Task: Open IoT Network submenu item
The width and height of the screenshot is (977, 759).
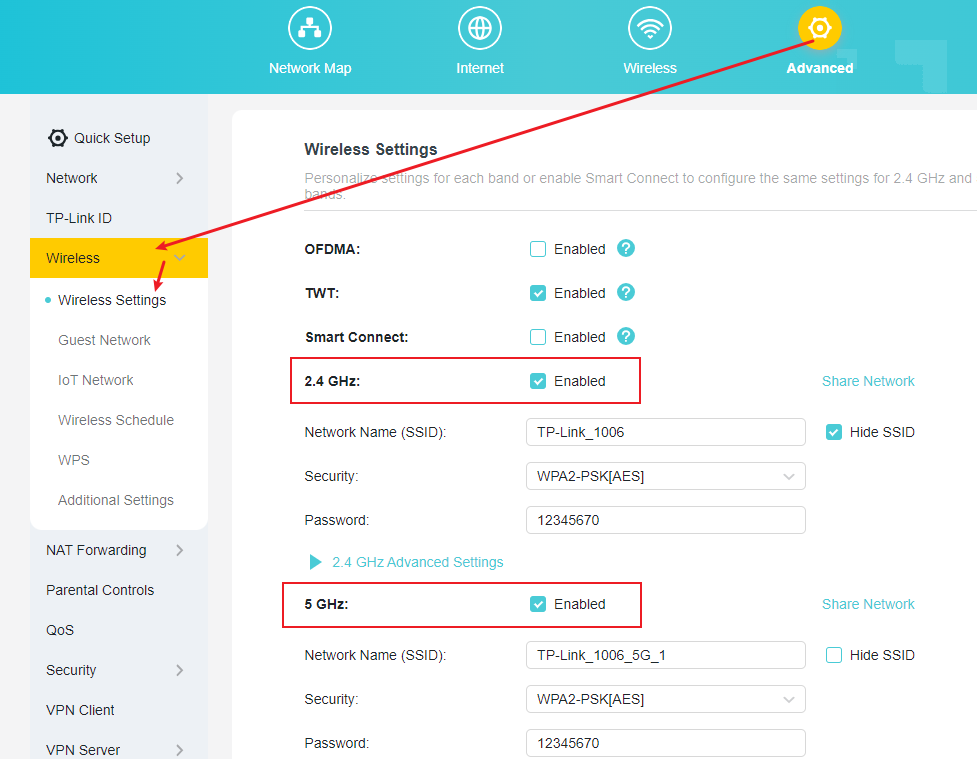Action: tap(95, 380)
